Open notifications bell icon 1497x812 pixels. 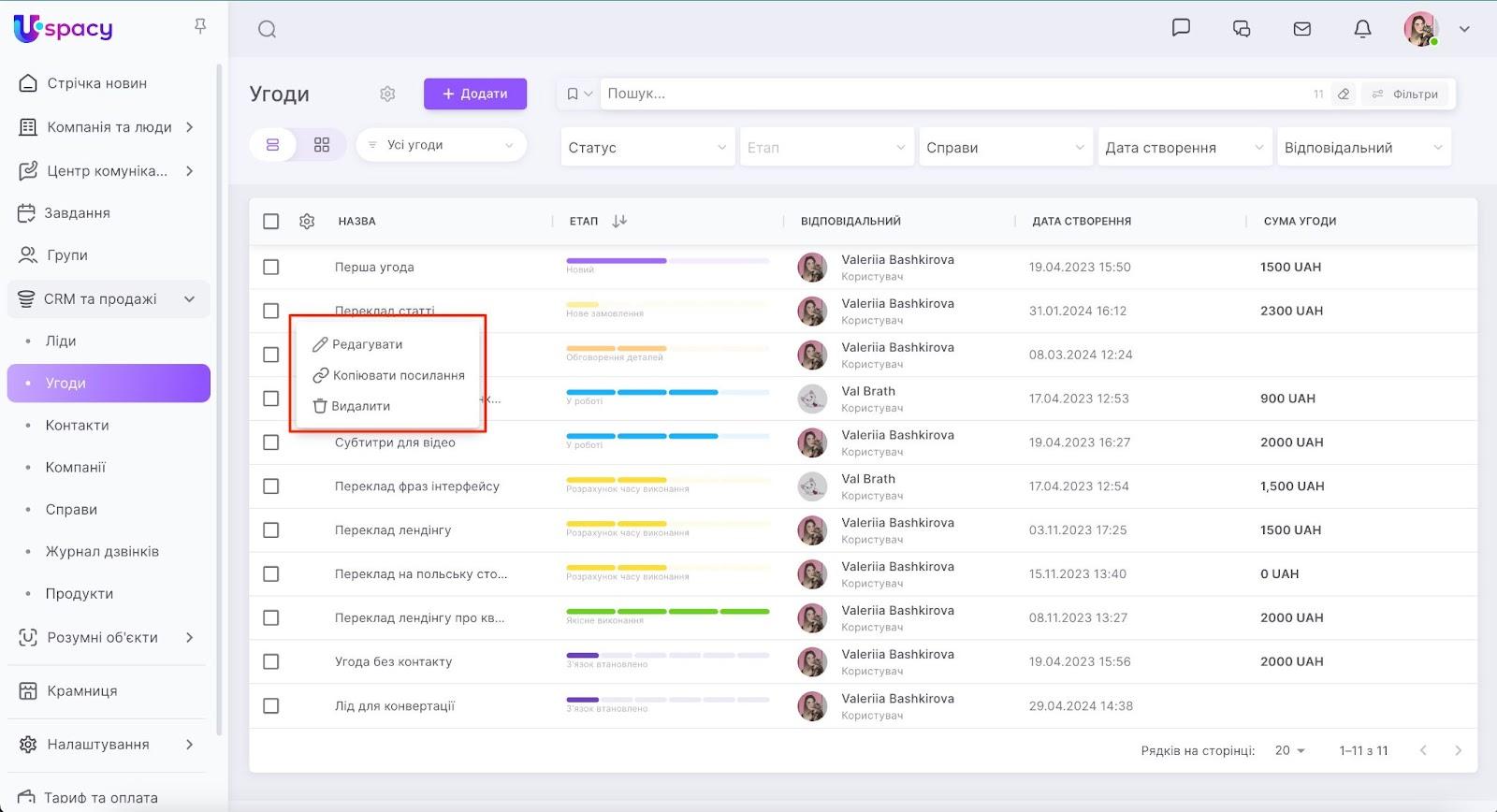click(1362, 29)
